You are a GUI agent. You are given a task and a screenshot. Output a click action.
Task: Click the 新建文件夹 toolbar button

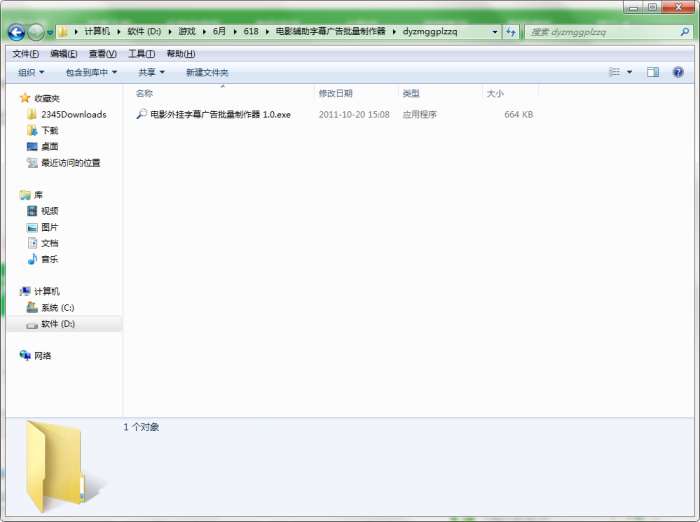207,72
